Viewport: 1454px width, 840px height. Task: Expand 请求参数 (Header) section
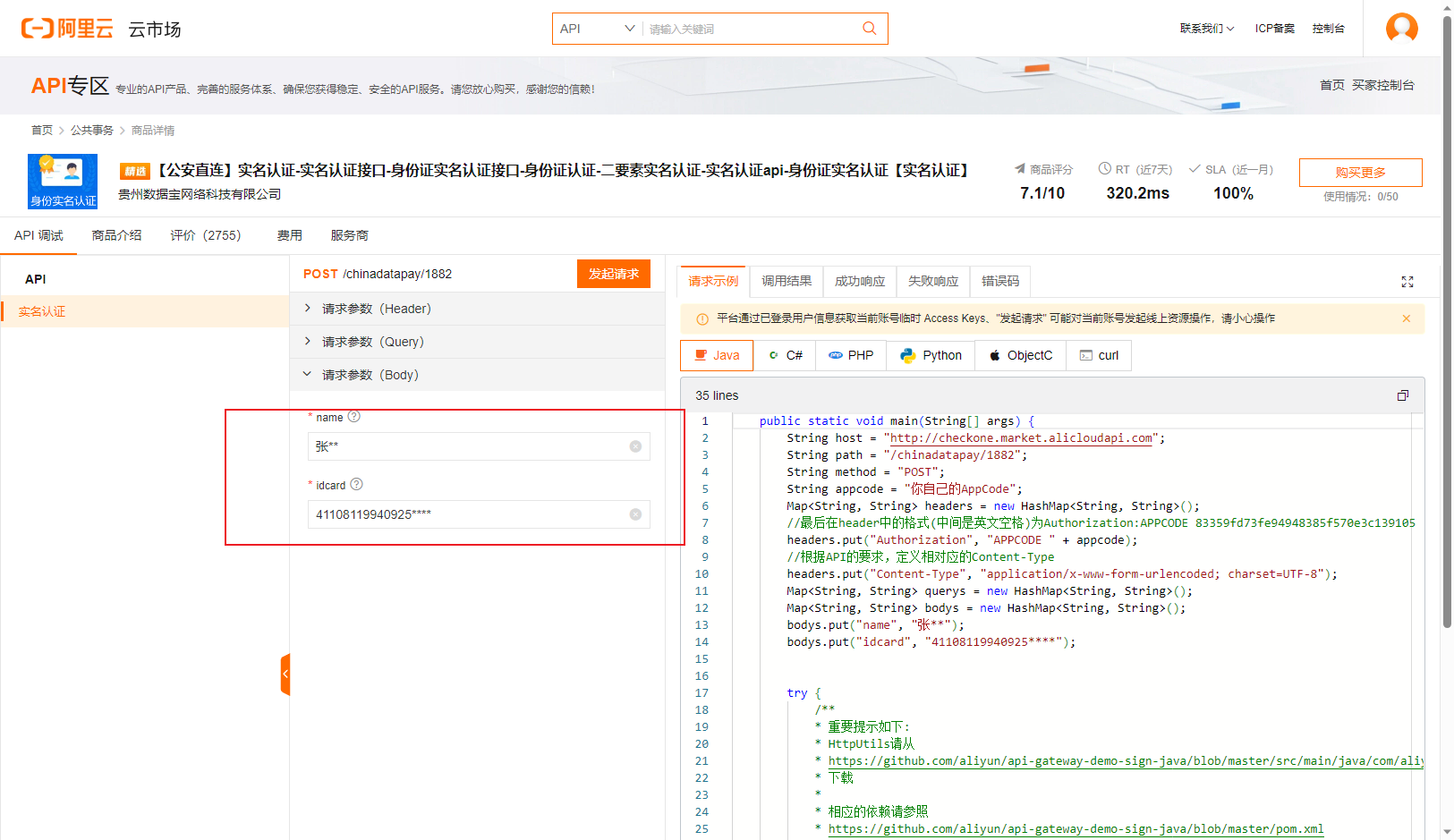click(477, 309)
